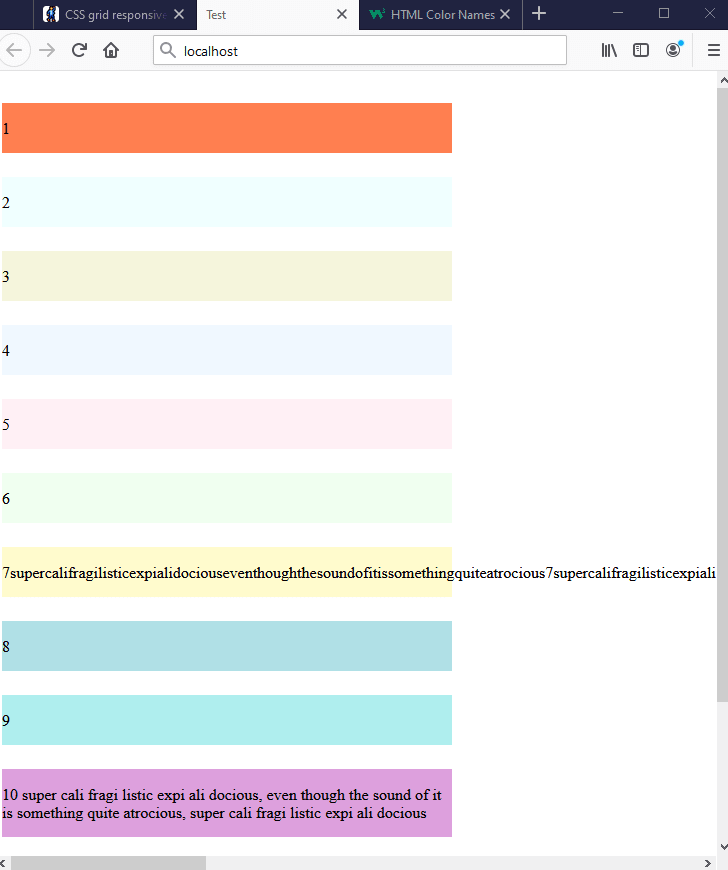Focus the address bar showing localhost

pyautogui.click(x=360, y=50)
